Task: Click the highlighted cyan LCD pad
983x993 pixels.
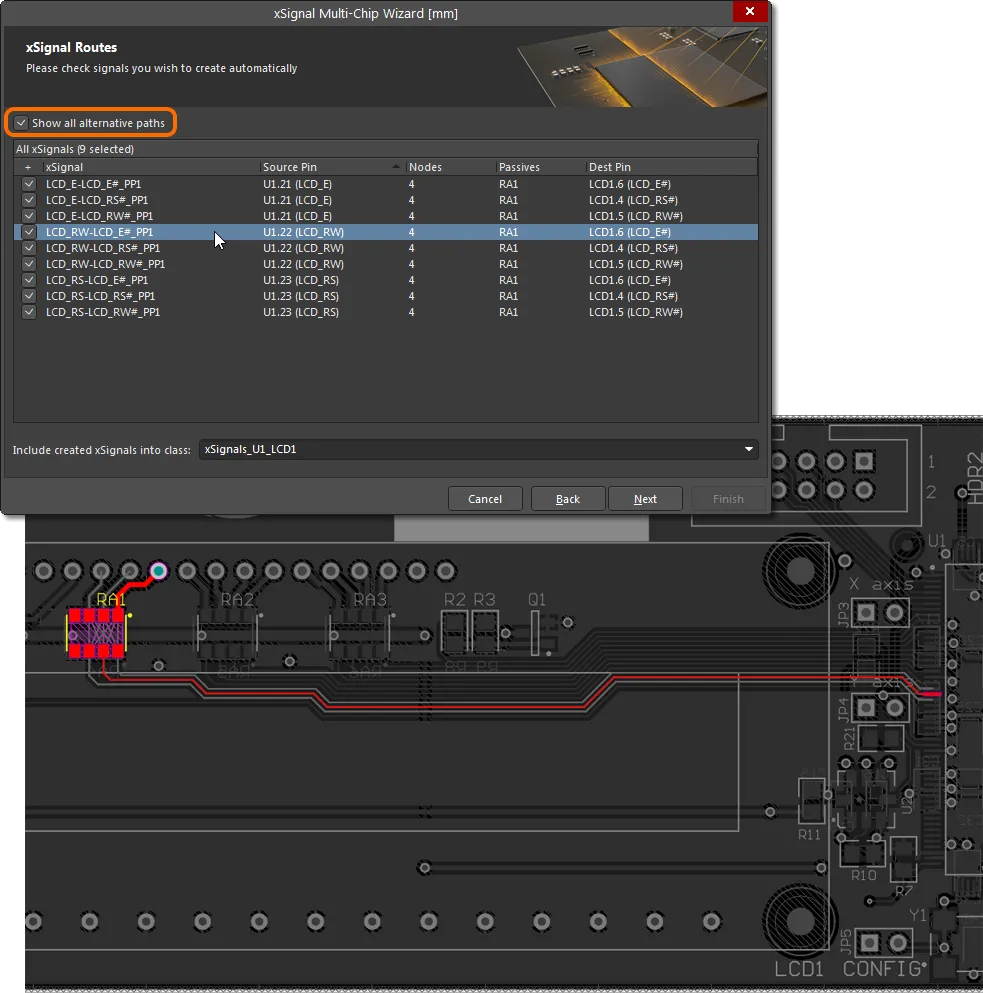Action: coord(158,571)
